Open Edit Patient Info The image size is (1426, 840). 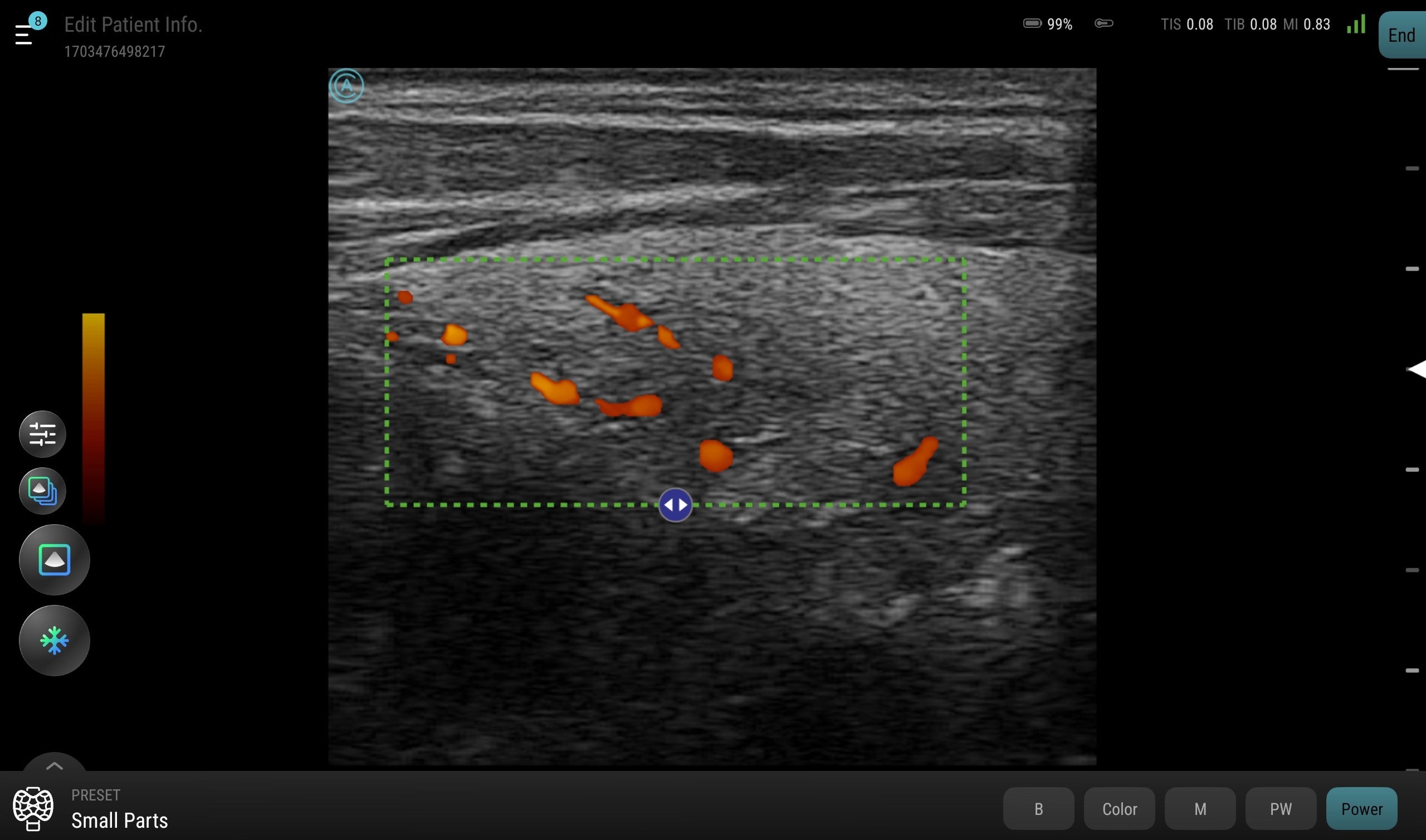133,25
